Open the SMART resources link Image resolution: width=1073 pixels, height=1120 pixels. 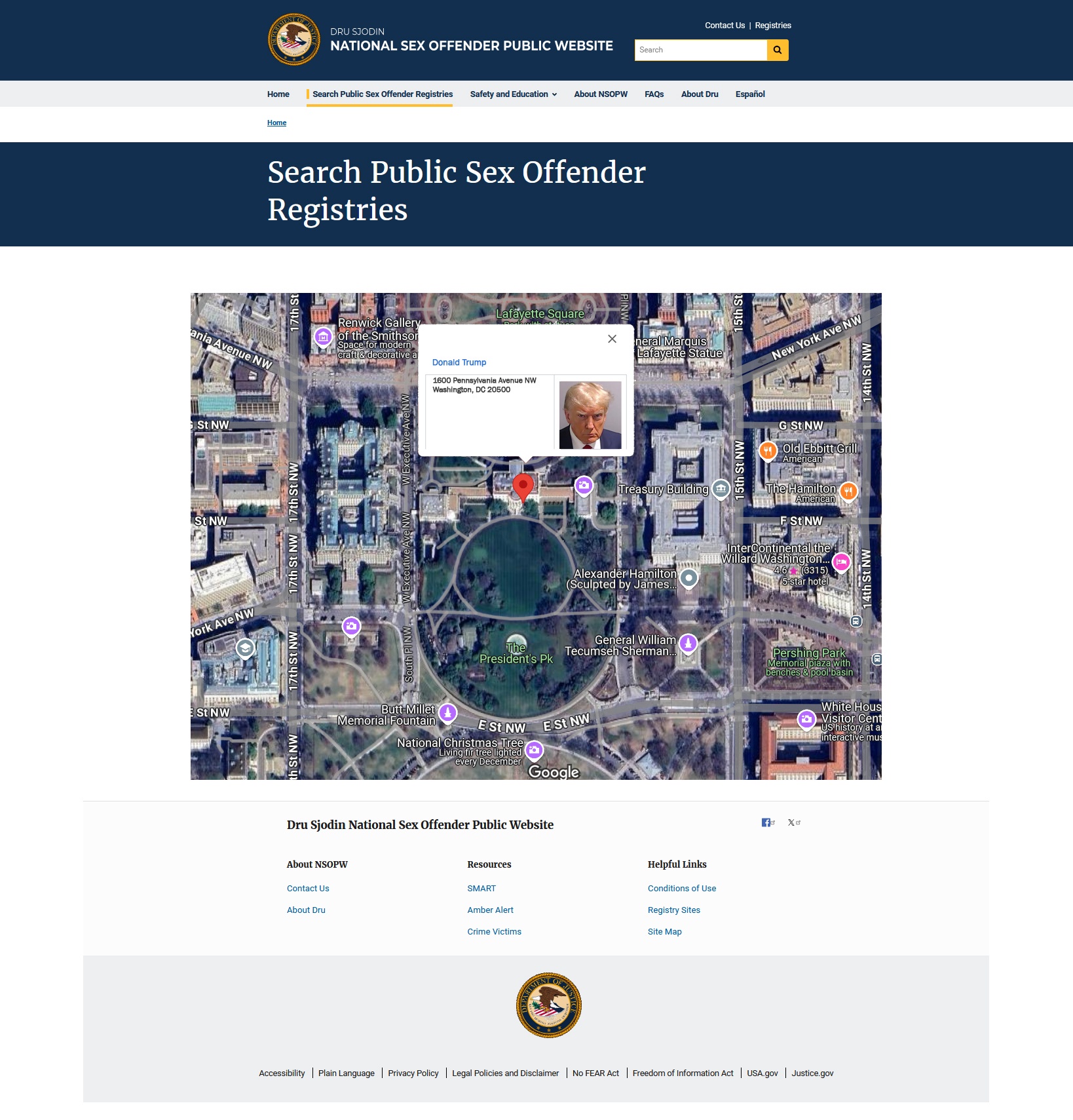point(481,889)
